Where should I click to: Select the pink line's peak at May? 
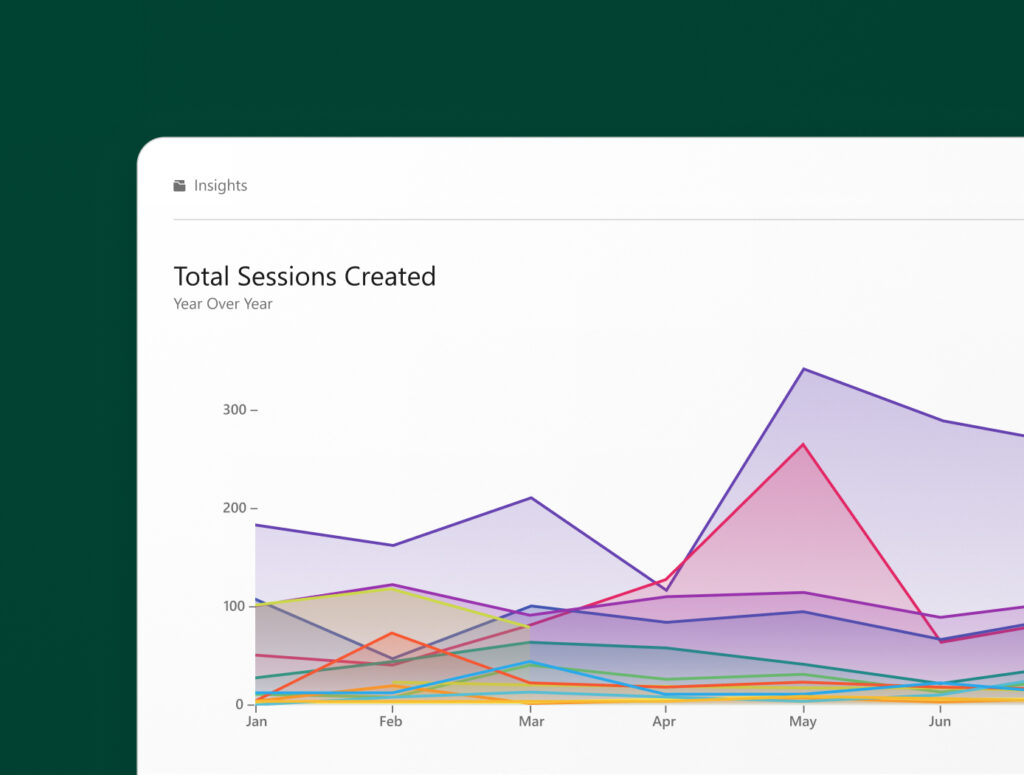803,444
